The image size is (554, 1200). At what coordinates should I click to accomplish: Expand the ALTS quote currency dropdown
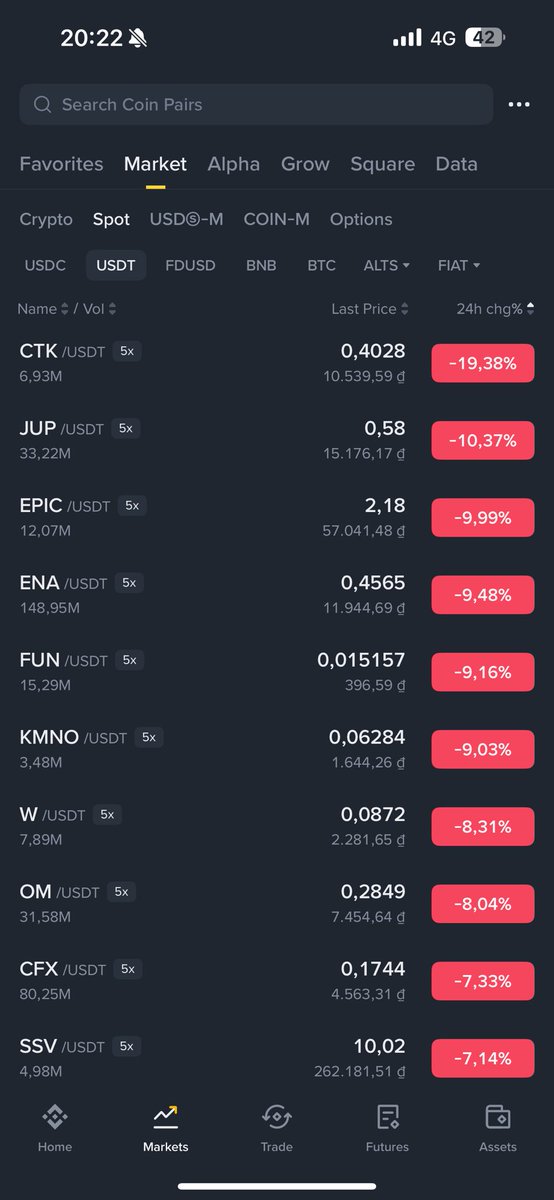[387, 265]
